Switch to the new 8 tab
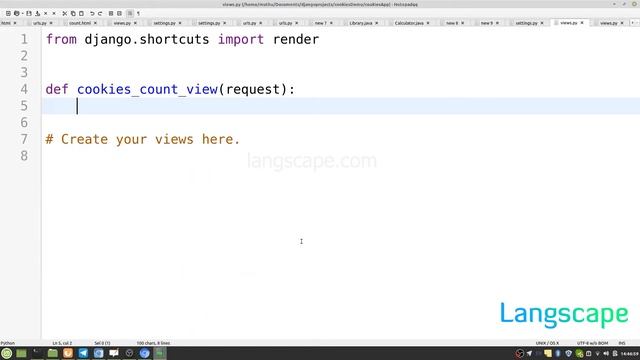Viewport: 640px width, 360px height. [x=452, y=23]
